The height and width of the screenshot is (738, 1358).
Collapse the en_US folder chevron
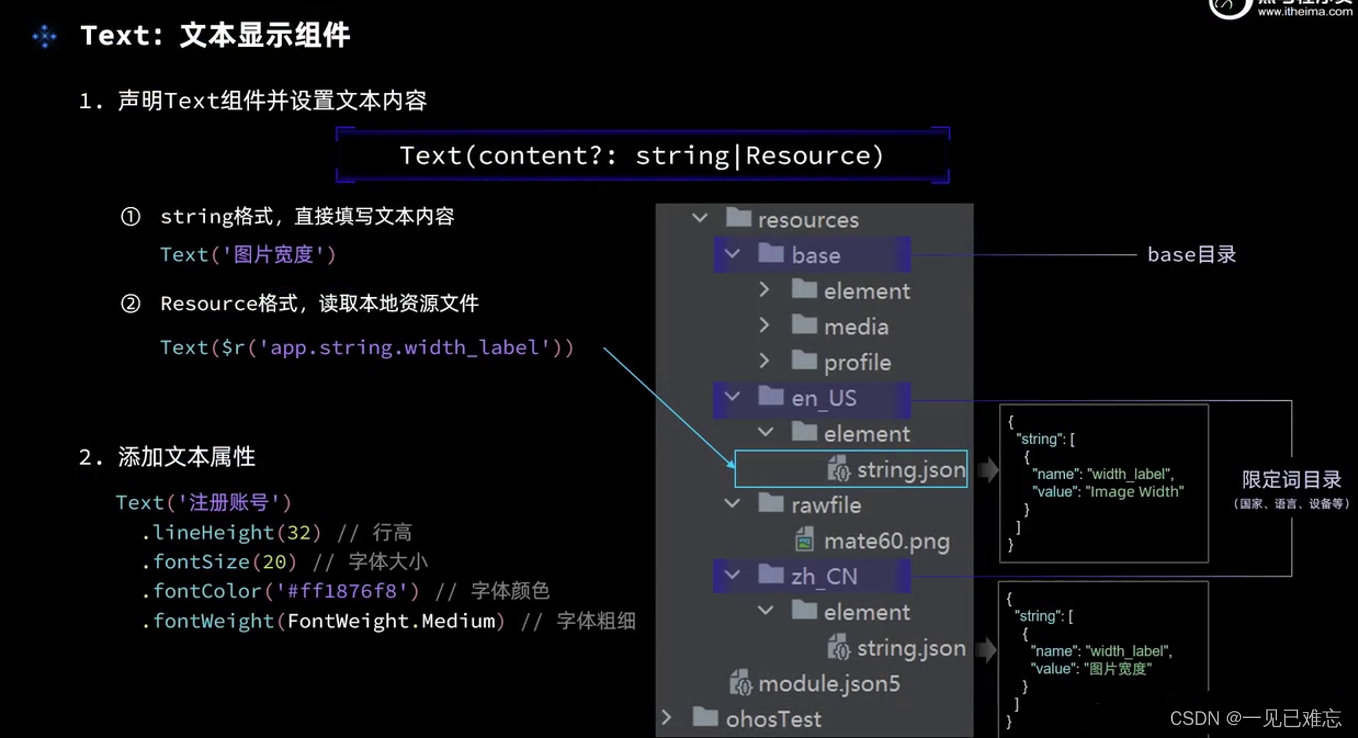pyautogui.click(x=733, y=397)
